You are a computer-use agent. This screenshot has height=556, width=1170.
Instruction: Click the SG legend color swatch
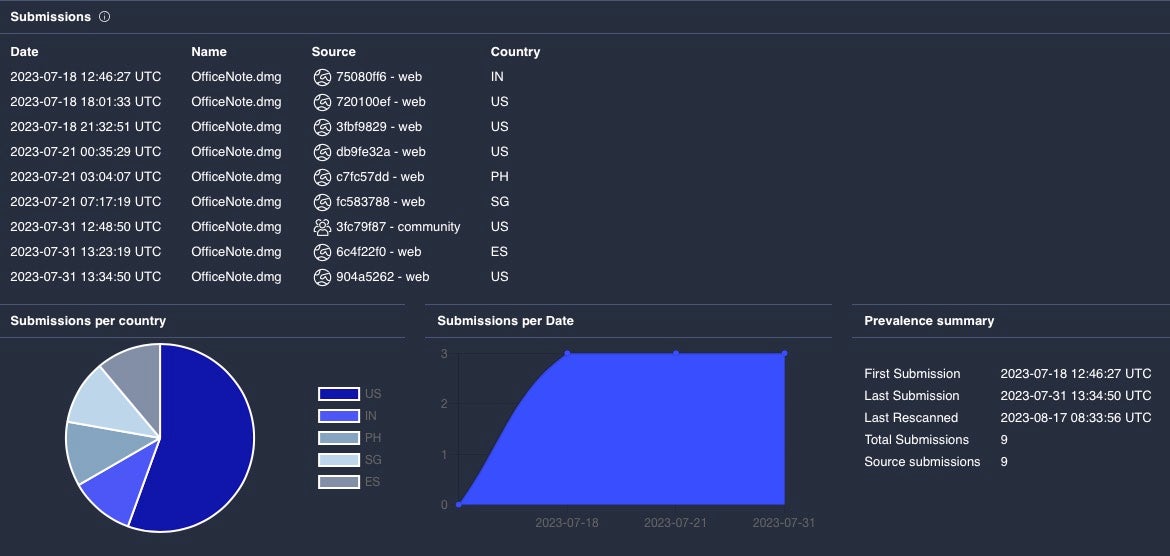(338, 460)
